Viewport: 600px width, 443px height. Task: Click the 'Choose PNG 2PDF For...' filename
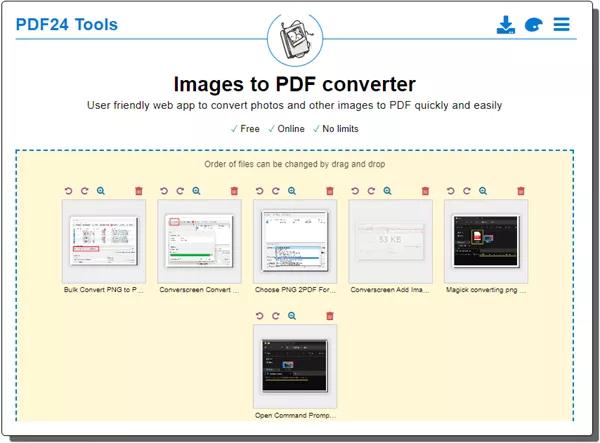tap(295, 290)
